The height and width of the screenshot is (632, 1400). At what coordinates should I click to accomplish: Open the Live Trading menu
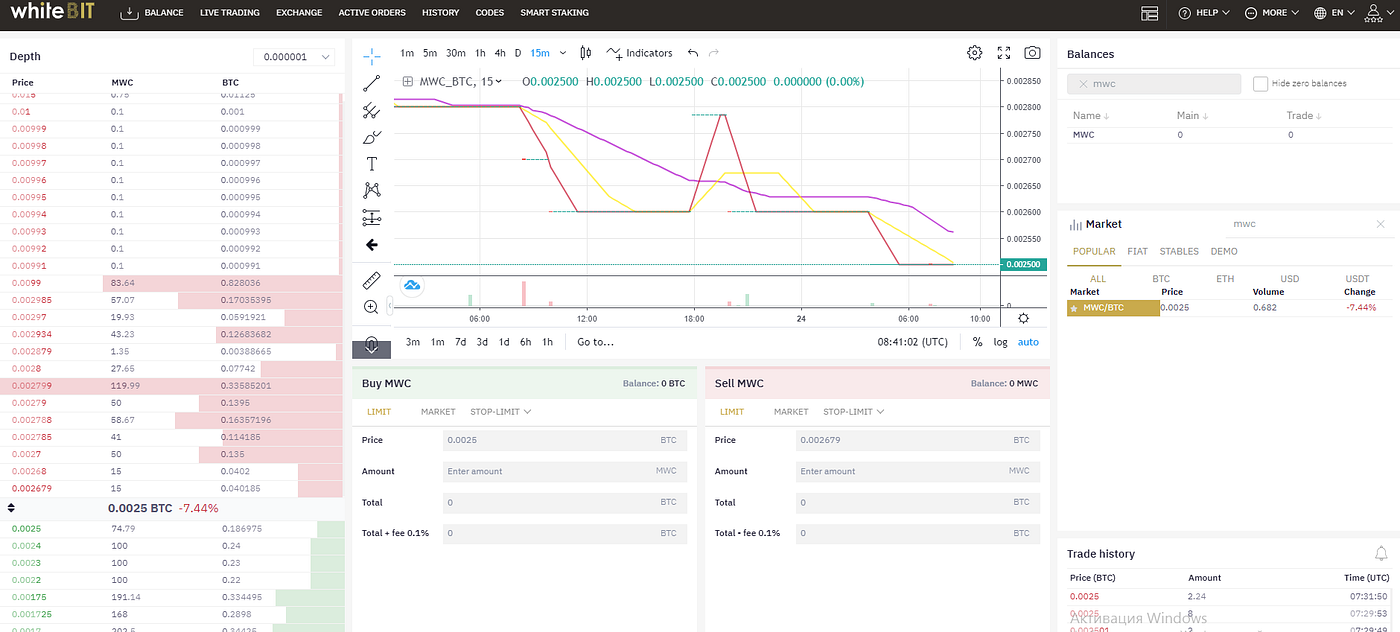coord(229,13)
